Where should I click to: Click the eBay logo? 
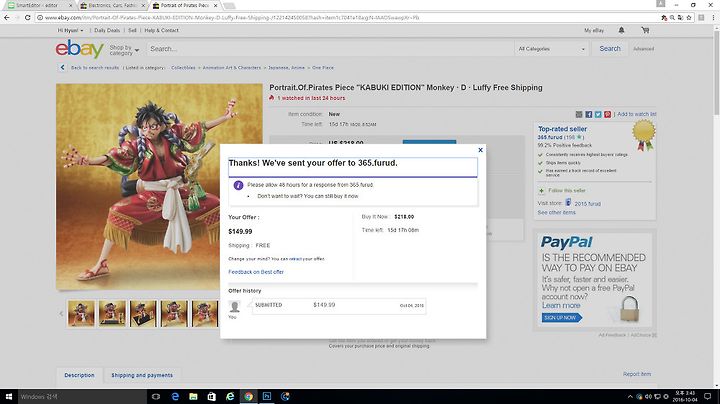click(x=79, y=48)
